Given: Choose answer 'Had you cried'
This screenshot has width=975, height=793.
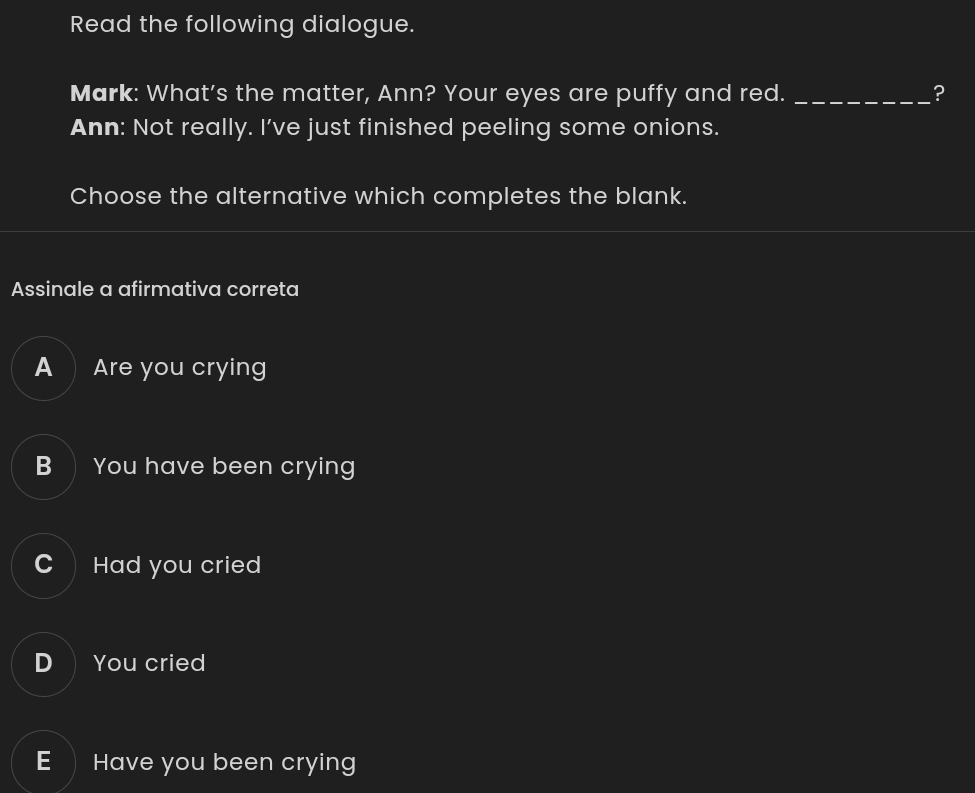Looking at the screenshot, I should point(177,565).
